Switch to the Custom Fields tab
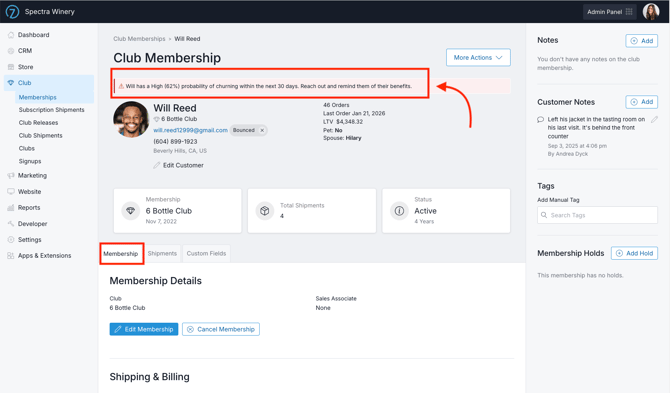The height and width of the screenshot is (393, 670). click(x=206, y=253)
